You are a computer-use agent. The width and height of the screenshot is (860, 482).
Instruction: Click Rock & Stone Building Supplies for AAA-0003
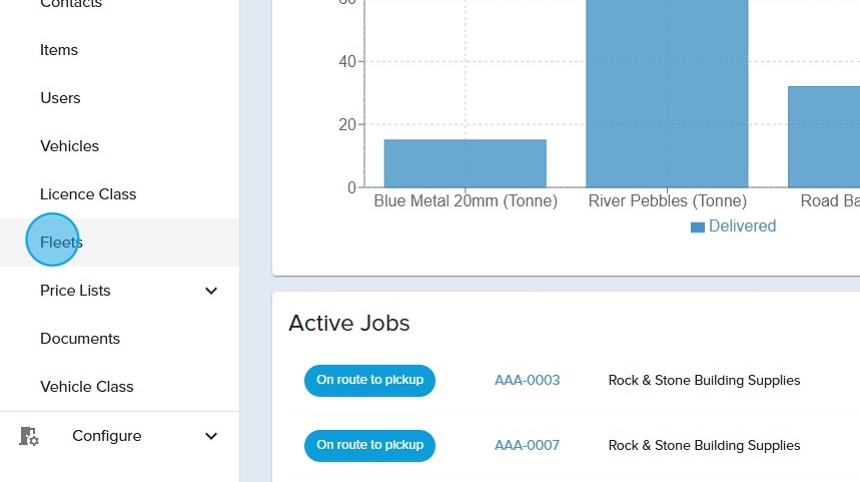pyautogui.click(x=704, y=380)
